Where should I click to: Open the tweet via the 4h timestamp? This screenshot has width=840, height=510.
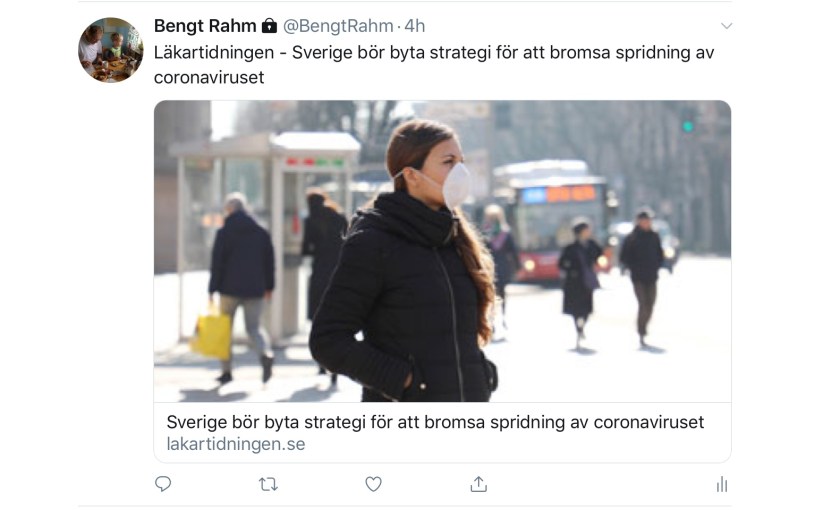point(415,26)
